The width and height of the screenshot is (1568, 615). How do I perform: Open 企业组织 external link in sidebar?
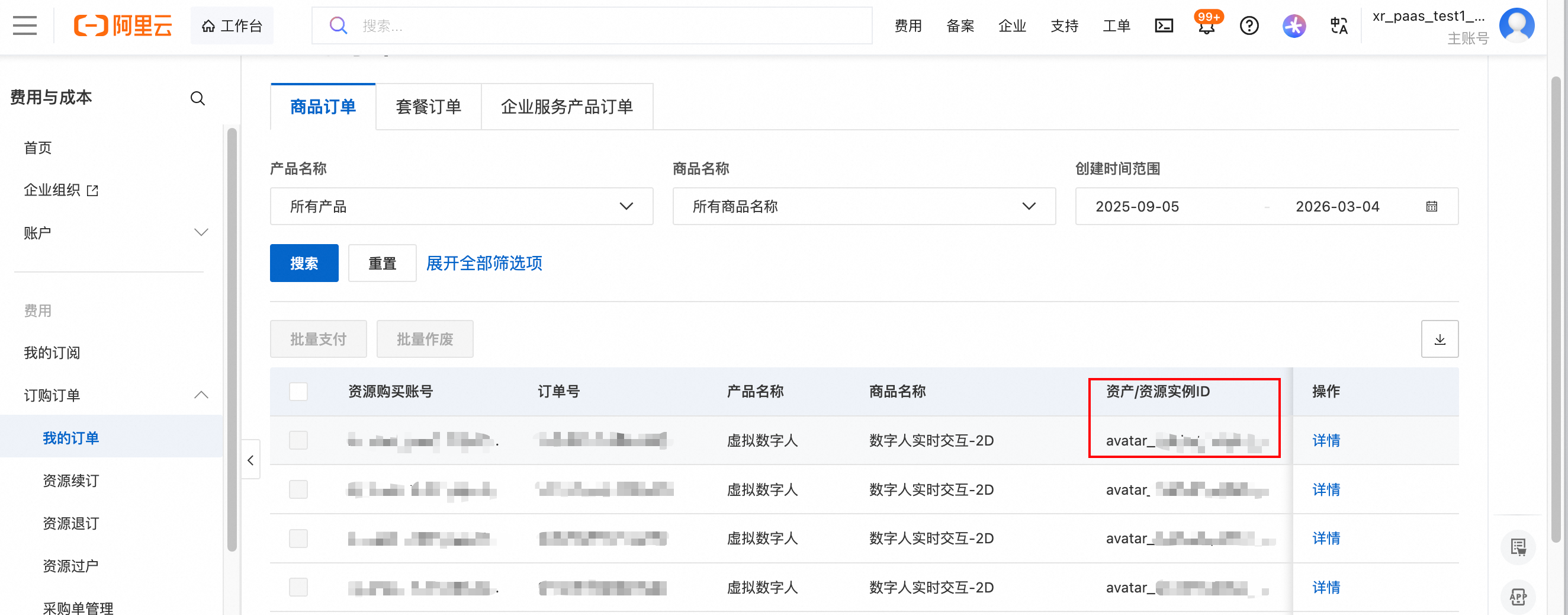(x=61, y=190)
